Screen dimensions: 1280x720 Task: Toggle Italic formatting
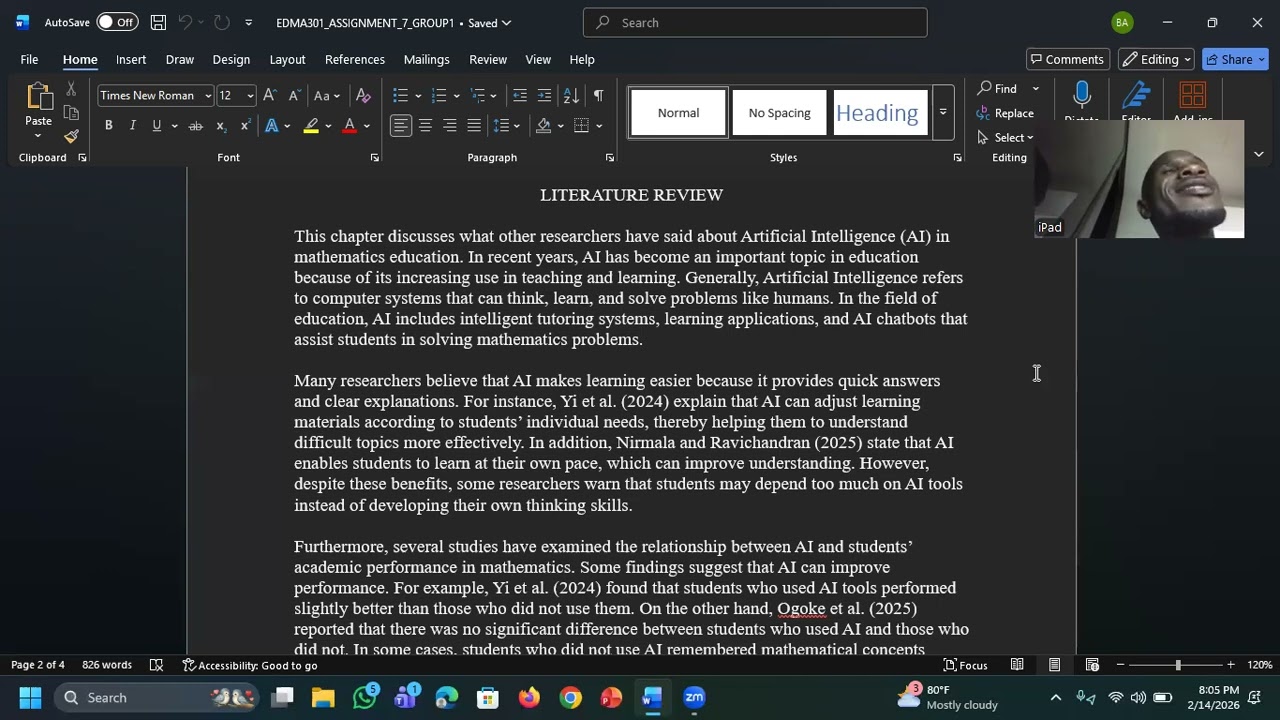point(132,125)
